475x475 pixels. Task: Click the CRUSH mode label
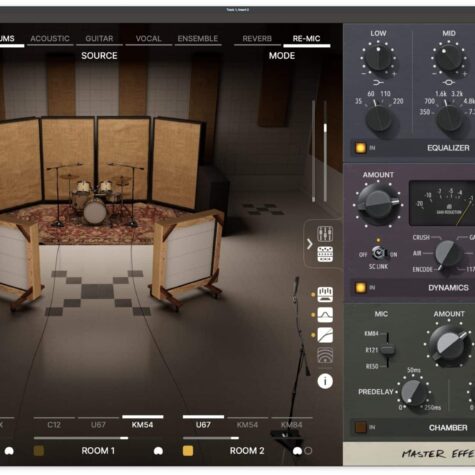pos(421,238)
